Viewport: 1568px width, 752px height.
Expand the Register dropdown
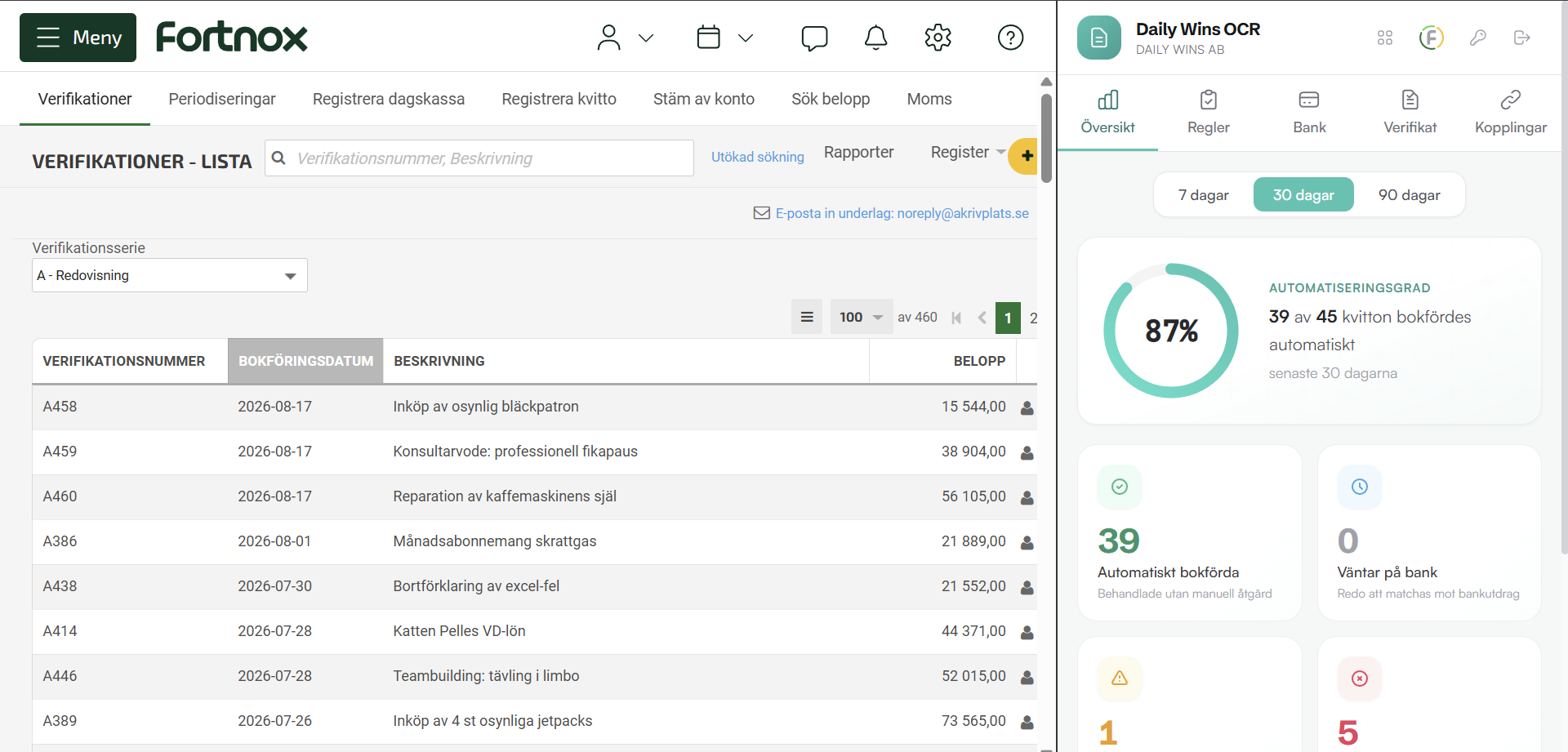[968, 152]
